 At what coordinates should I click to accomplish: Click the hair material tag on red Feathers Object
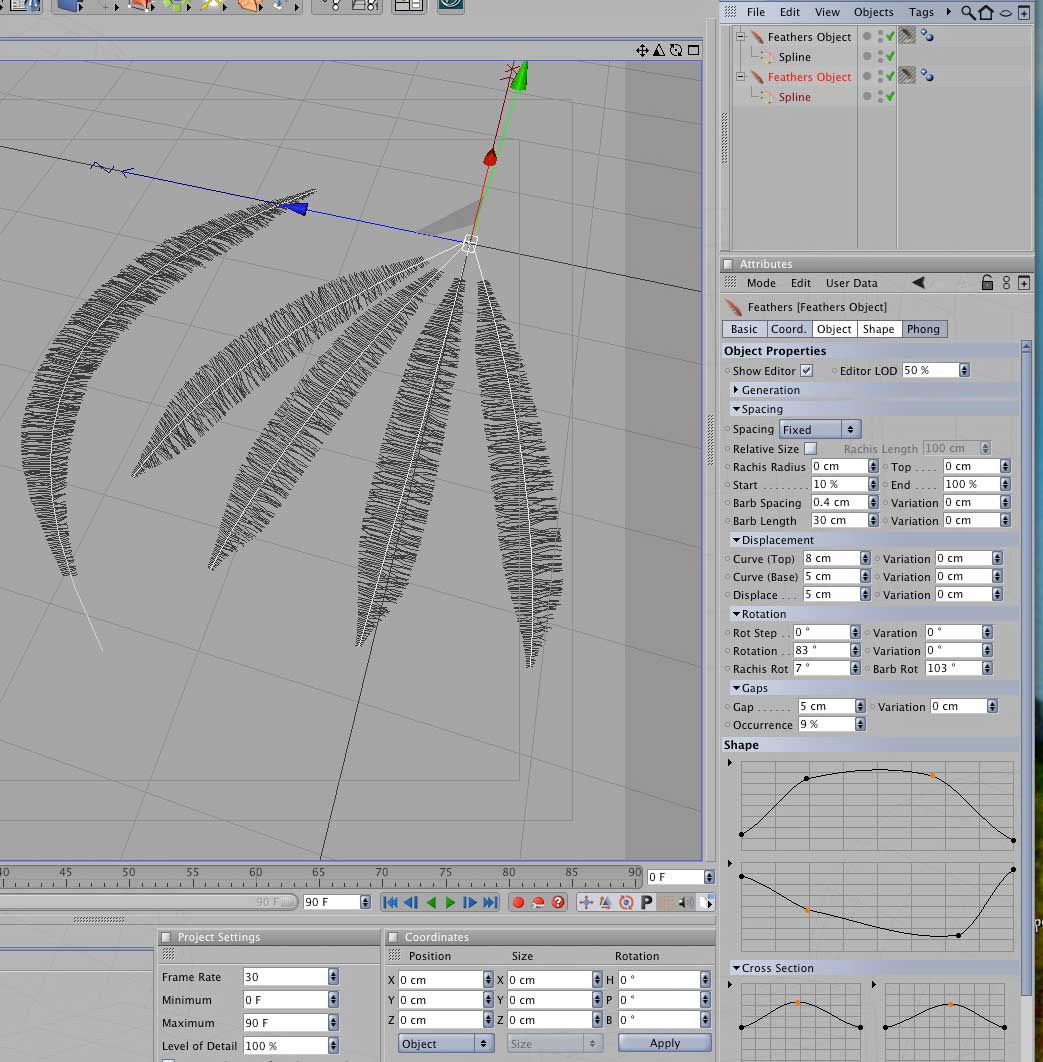pyautogui.click(x=907, y=76)
